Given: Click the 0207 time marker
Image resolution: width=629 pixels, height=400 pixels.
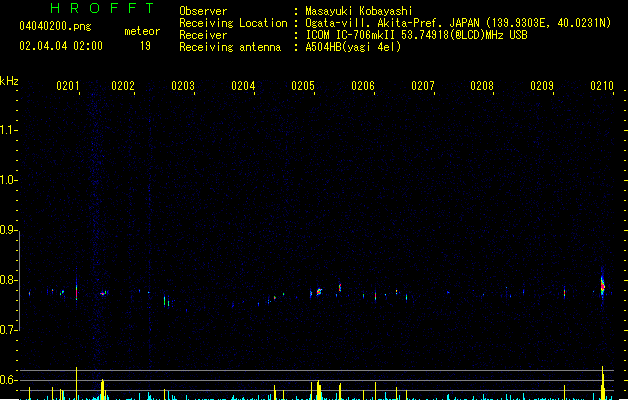Looking at the screenshot, I should (423, 86).
